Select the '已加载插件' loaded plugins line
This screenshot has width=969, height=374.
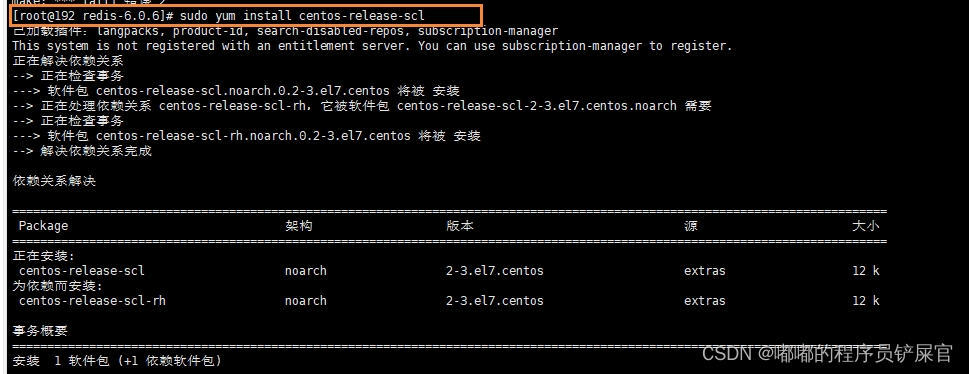tap(285, 31)
